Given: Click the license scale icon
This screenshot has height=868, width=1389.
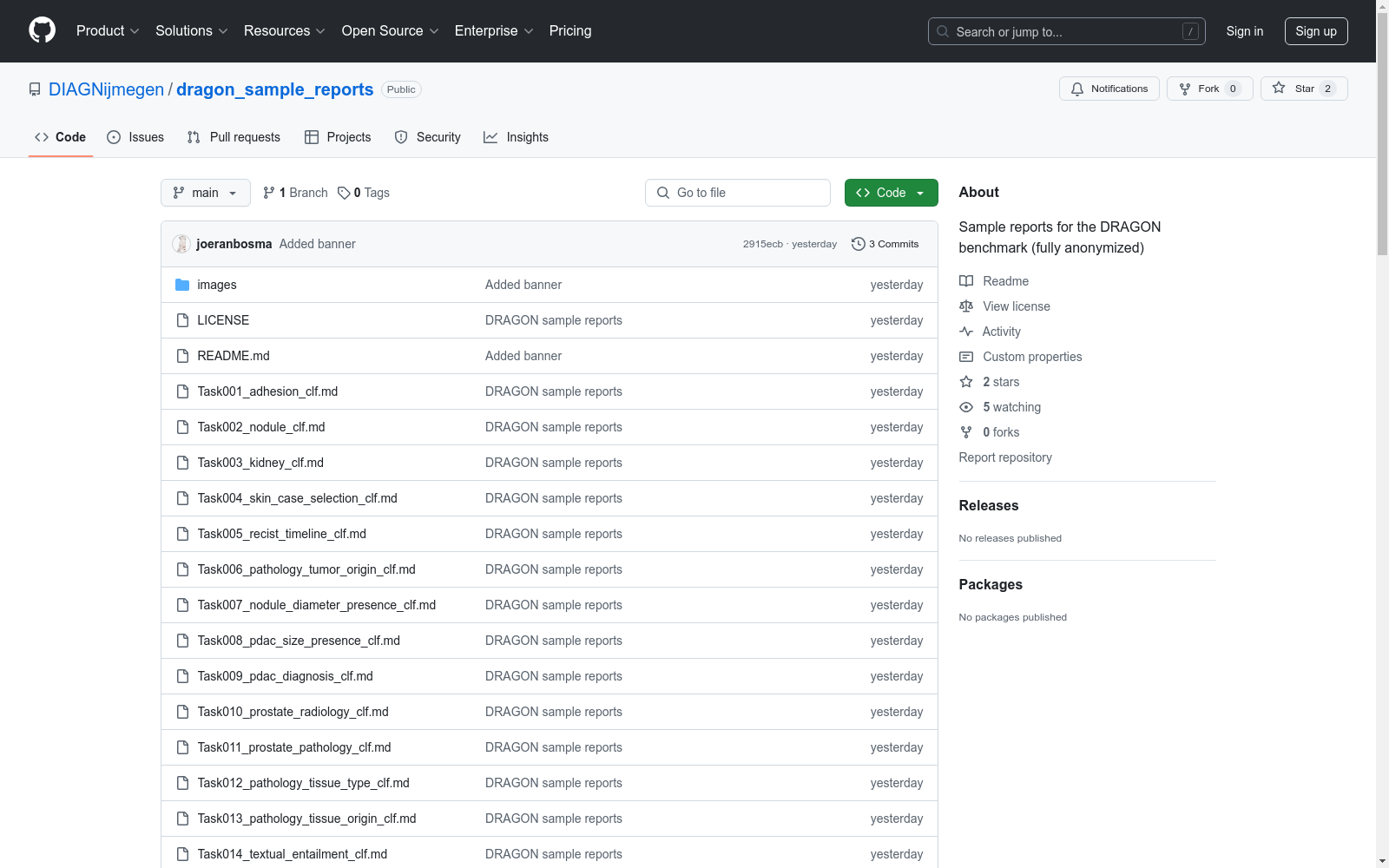Looking at the screenshot, I should pyautogui.click(x=966, y=306).
